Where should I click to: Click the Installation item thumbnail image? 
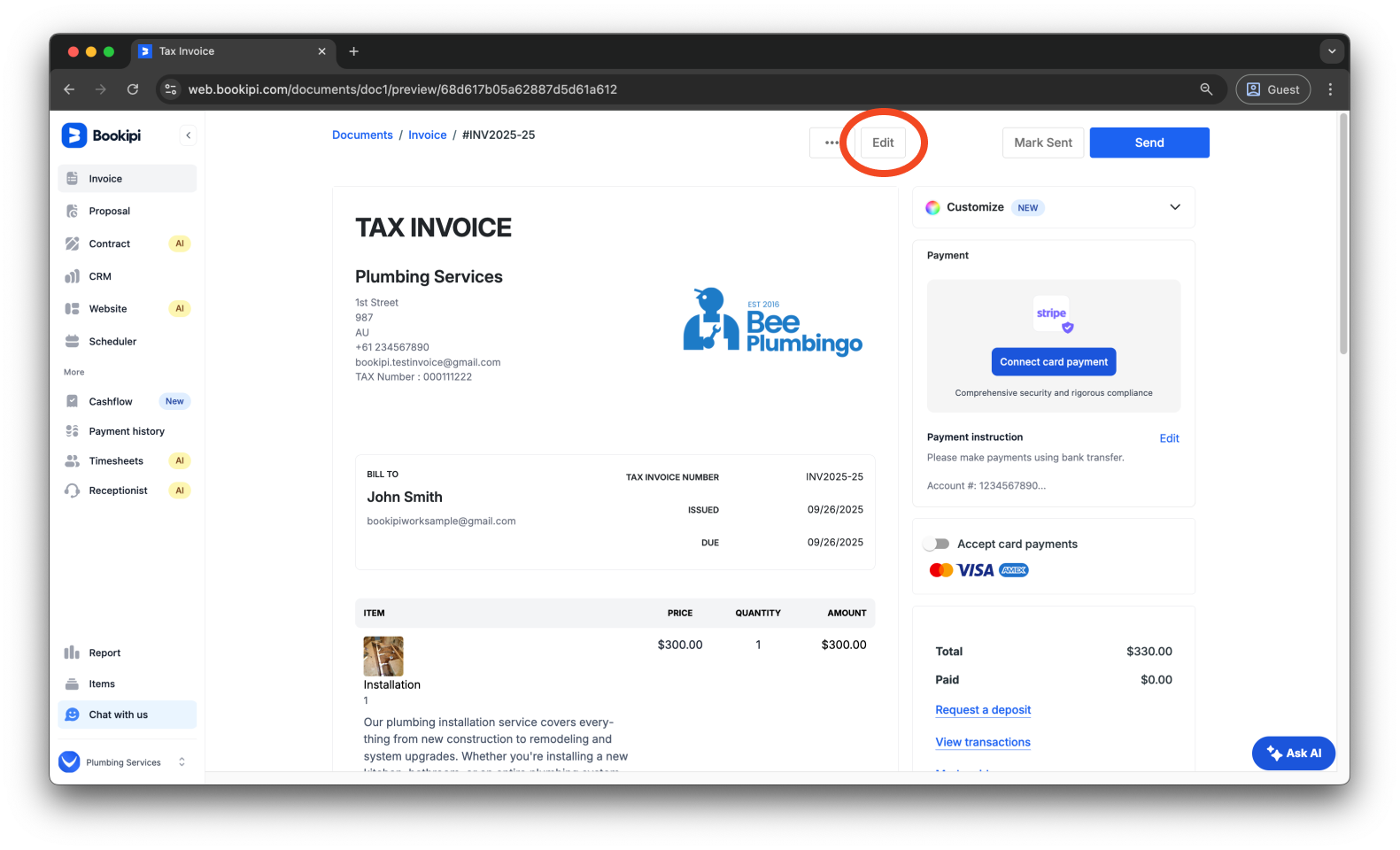pyautogui.click(x=383, y=656)
